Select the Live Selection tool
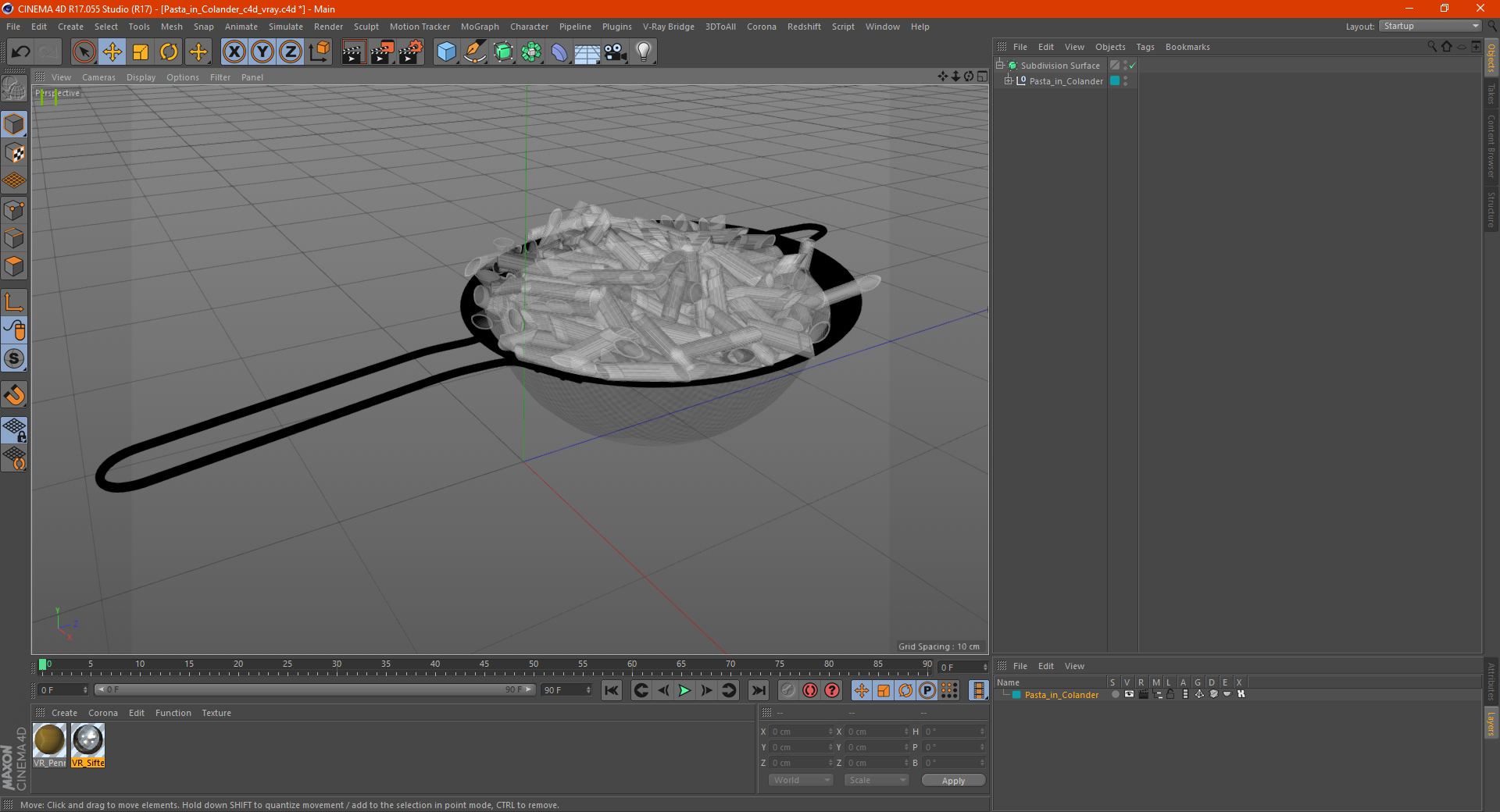Screen dimensions: 1500x812 click(84, 52)
